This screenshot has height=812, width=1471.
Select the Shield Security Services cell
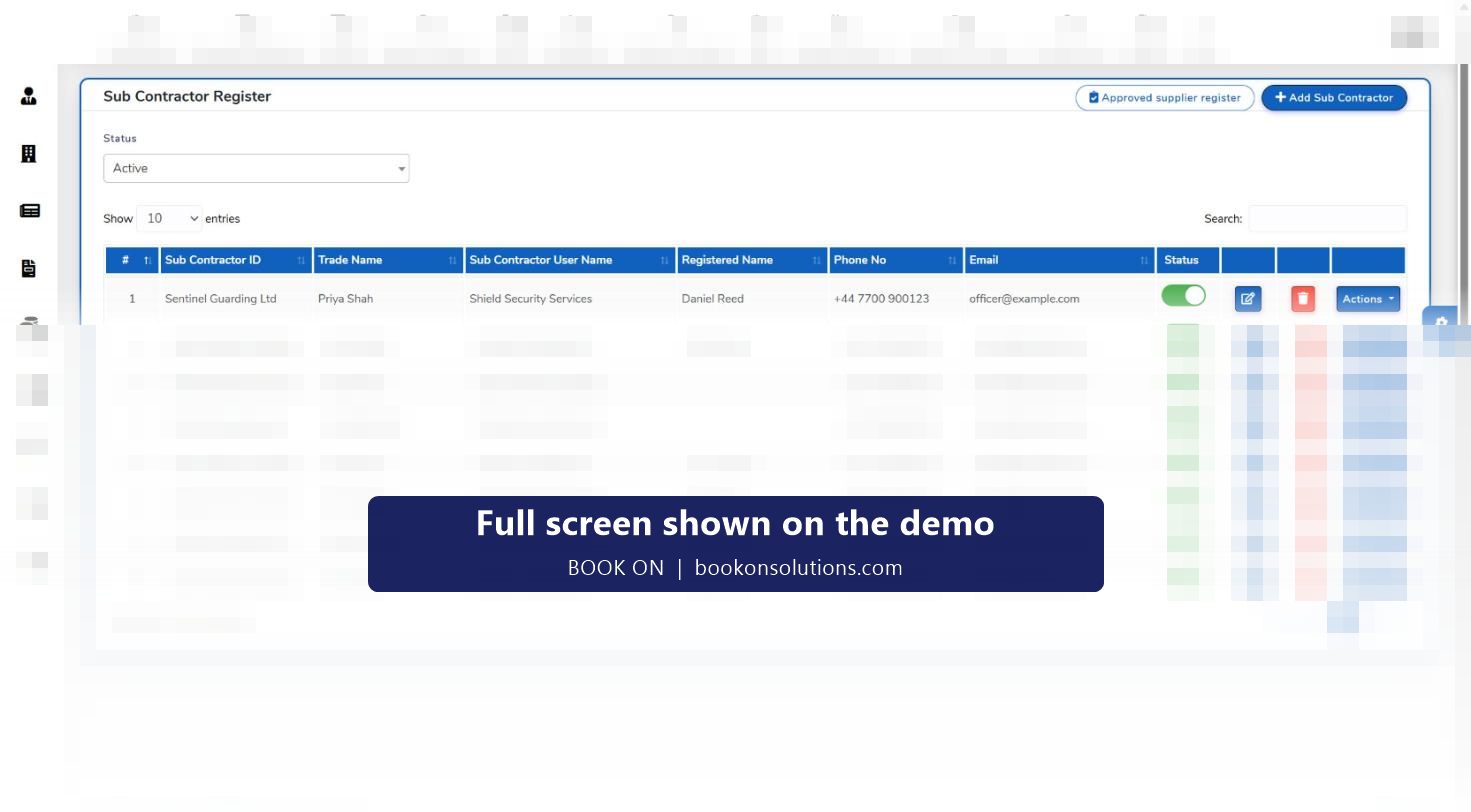tap(531, 298)
